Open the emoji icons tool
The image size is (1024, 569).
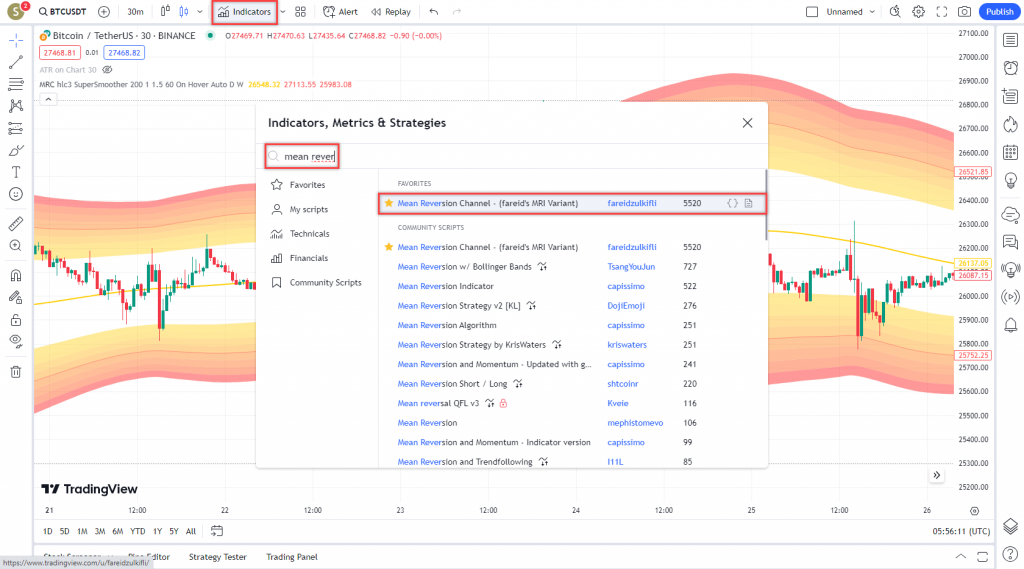click(x=16, y=194)
